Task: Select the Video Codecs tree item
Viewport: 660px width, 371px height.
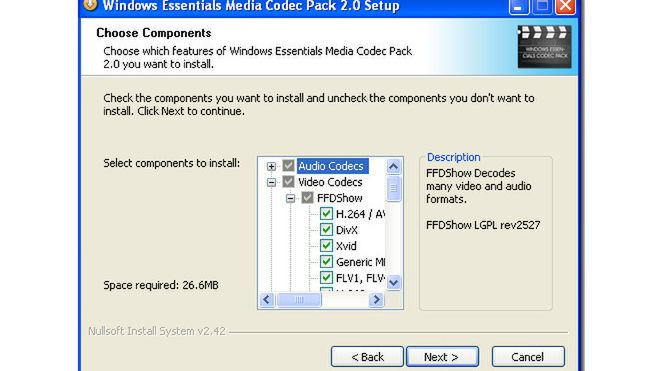Action: 330,182
